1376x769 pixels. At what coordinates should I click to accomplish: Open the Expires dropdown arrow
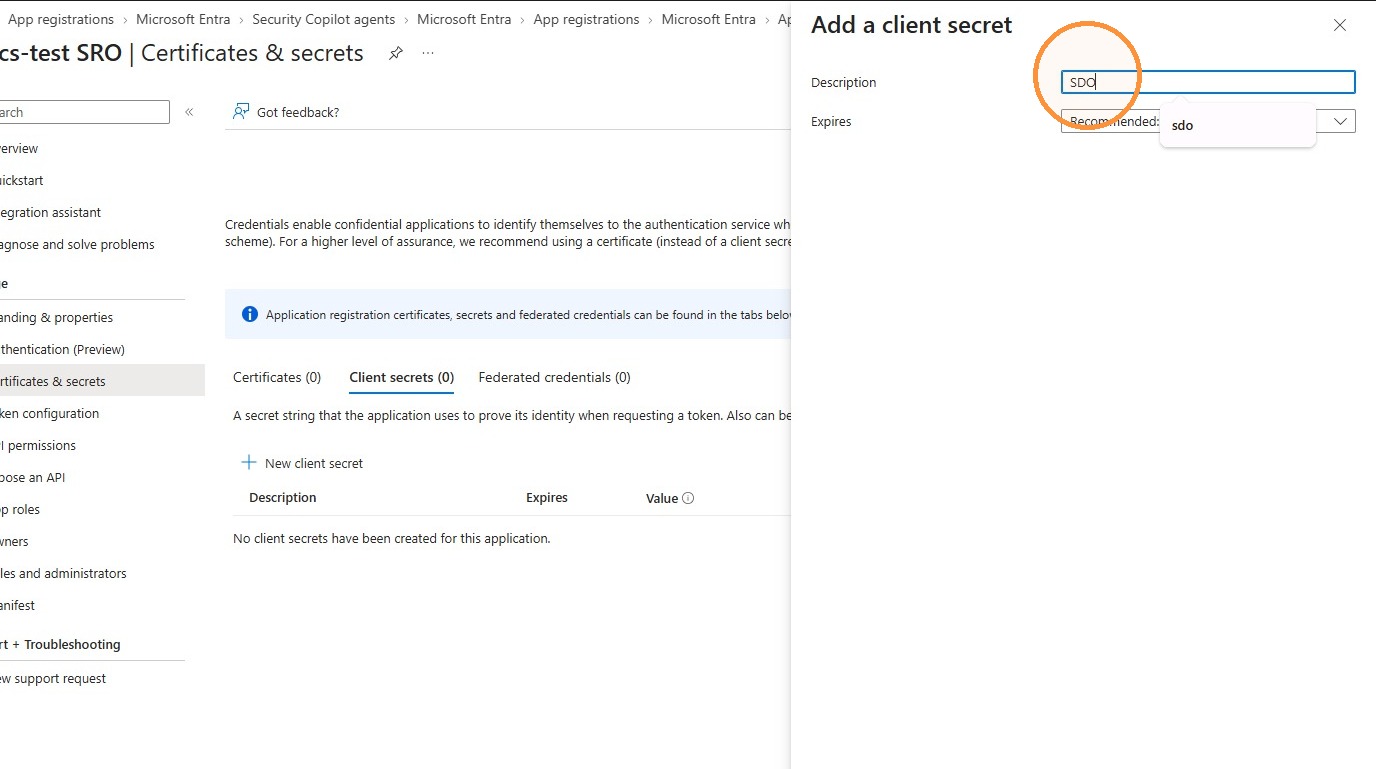click(1342, 121)
